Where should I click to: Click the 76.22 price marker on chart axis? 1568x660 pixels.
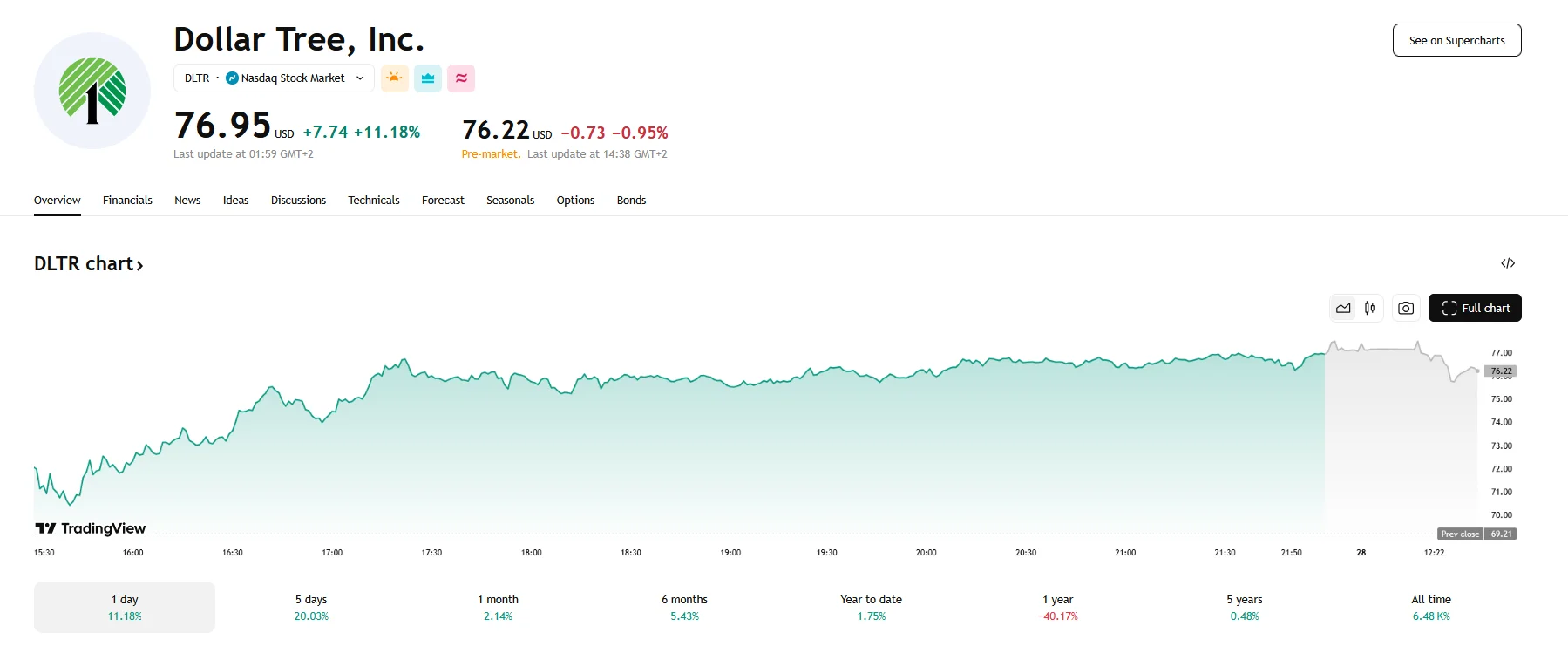(1501, 371)
